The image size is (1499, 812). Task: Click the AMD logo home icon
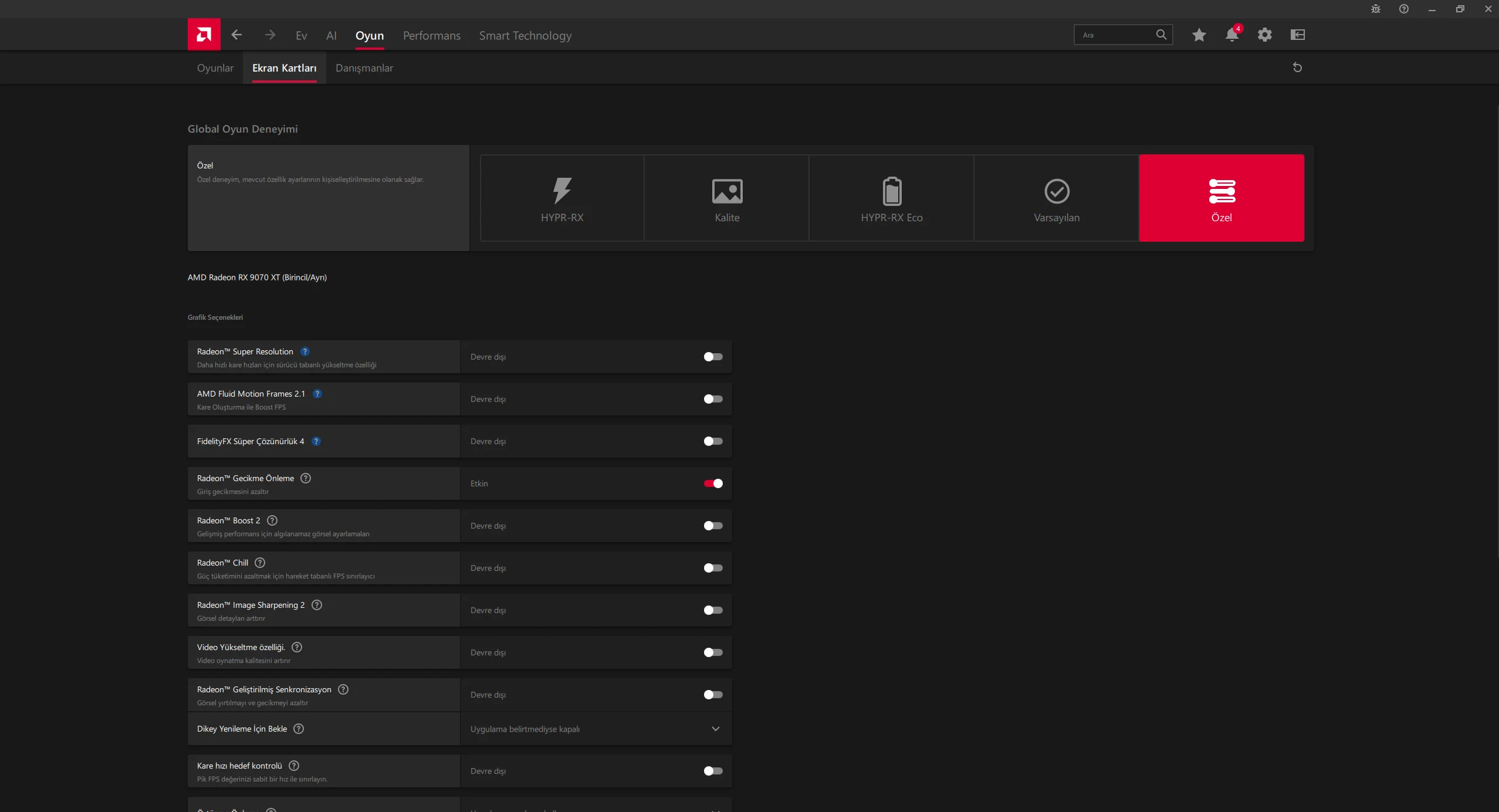204,35
